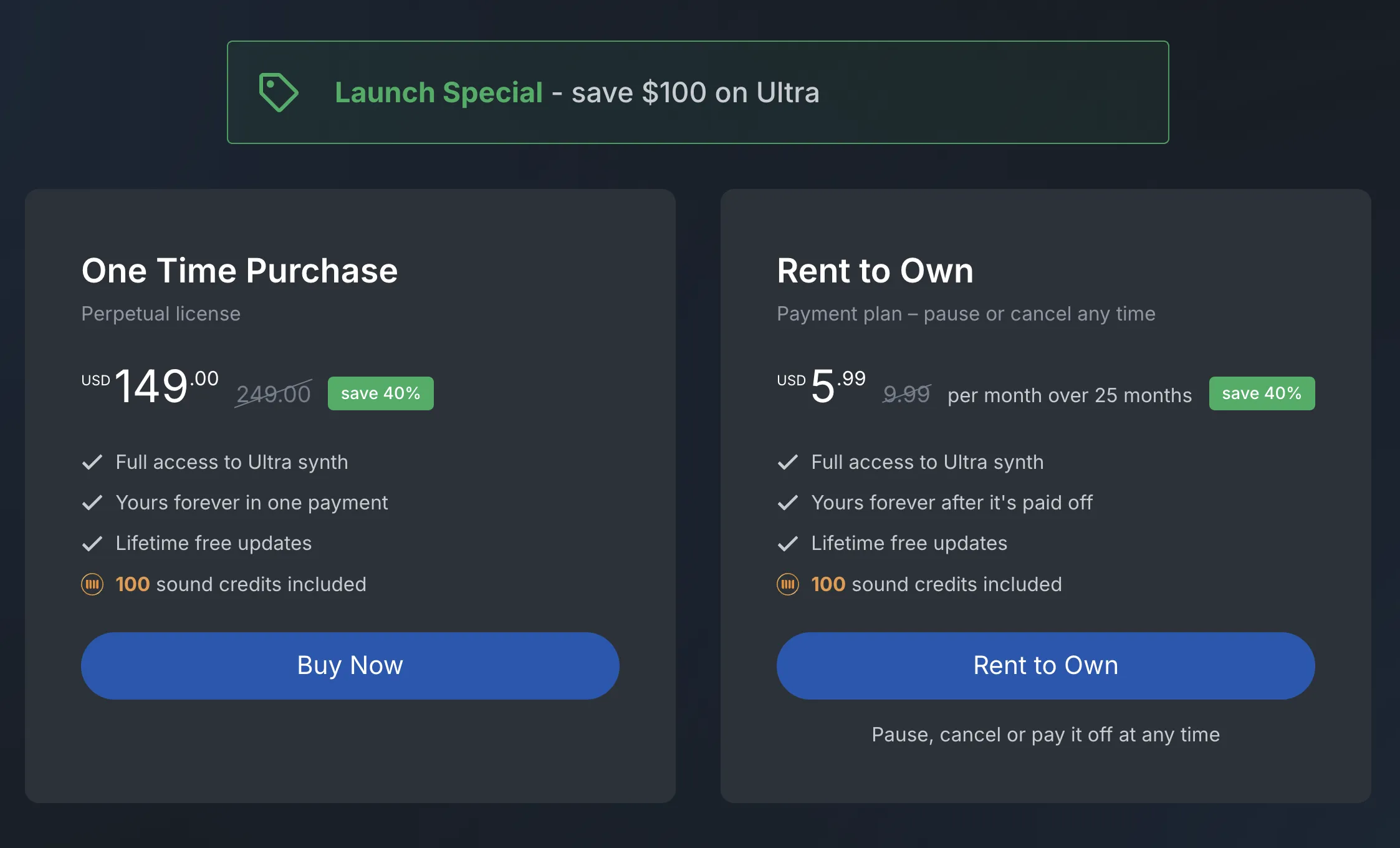Select the One Time Purchase heading
1400x848 pixels.
coord(239,271)
